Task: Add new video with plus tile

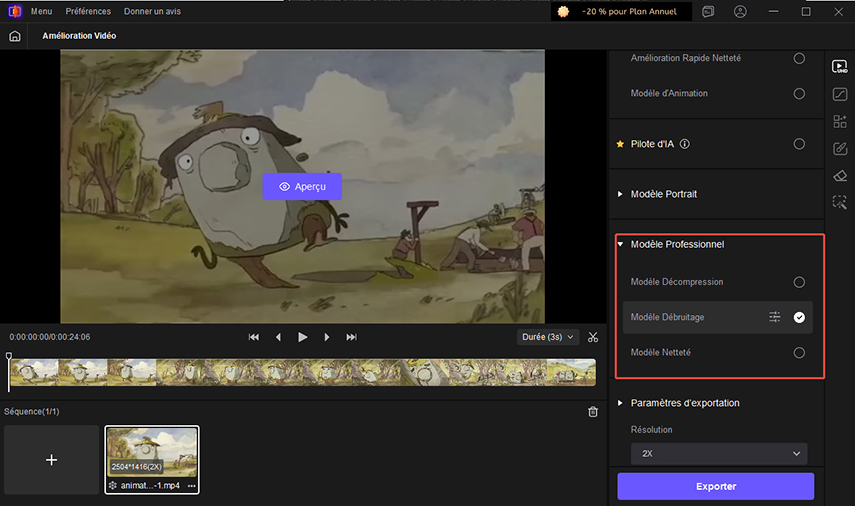Action: click(52, 459)
